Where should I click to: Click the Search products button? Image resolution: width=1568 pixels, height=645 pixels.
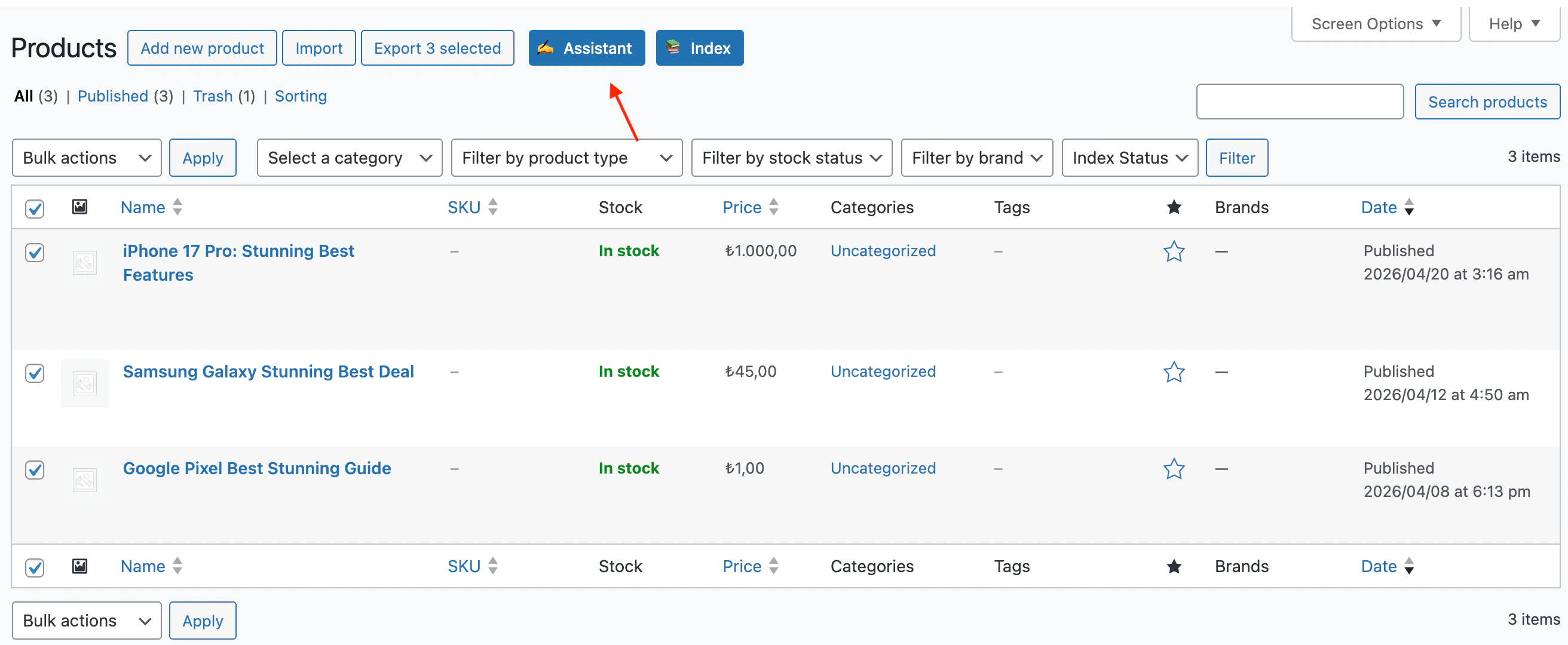(x=1487, y=102)
